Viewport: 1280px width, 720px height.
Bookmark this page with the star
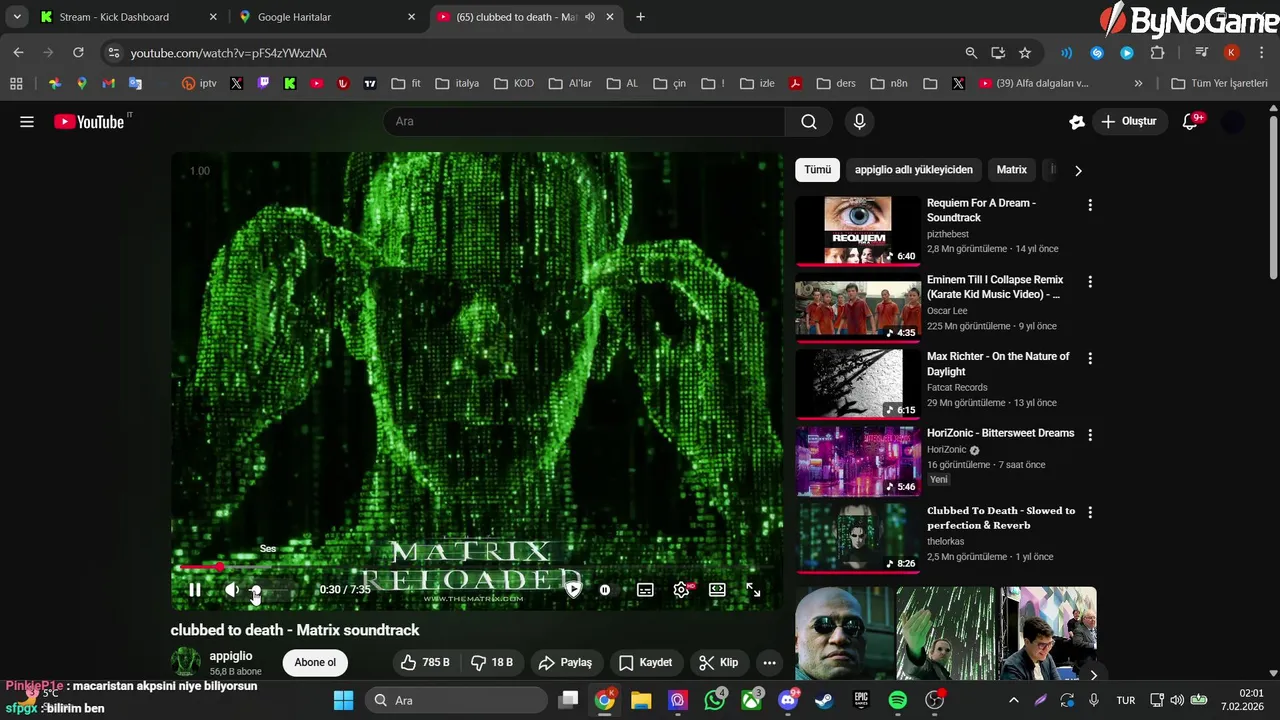(x=1025, y=53)
